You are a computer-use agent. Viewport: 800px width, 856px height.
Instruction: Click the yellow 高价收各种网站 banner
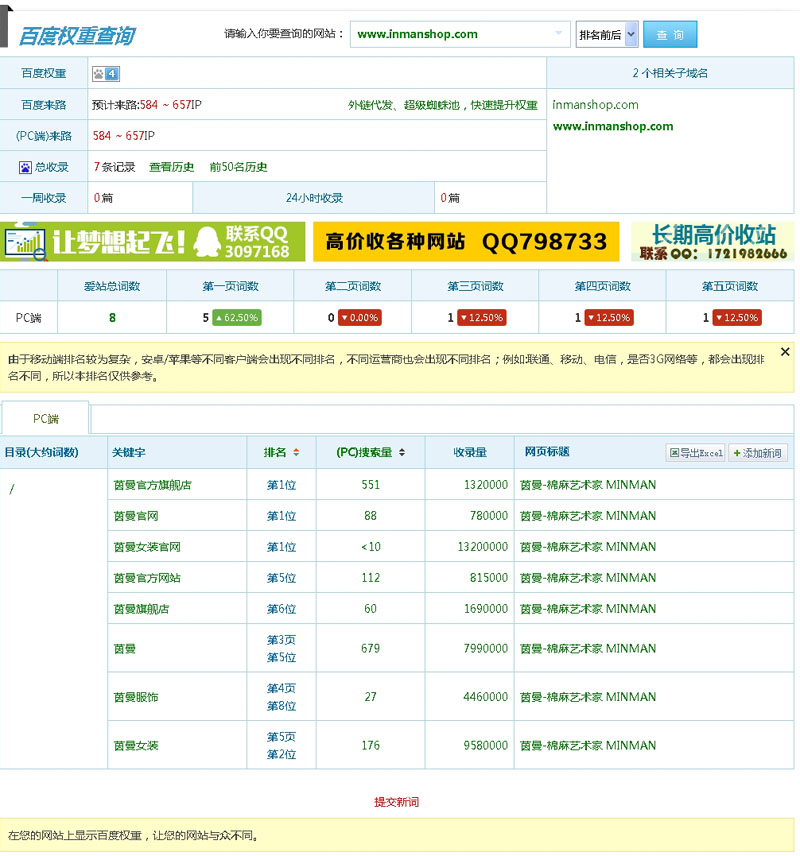point(466,241)
